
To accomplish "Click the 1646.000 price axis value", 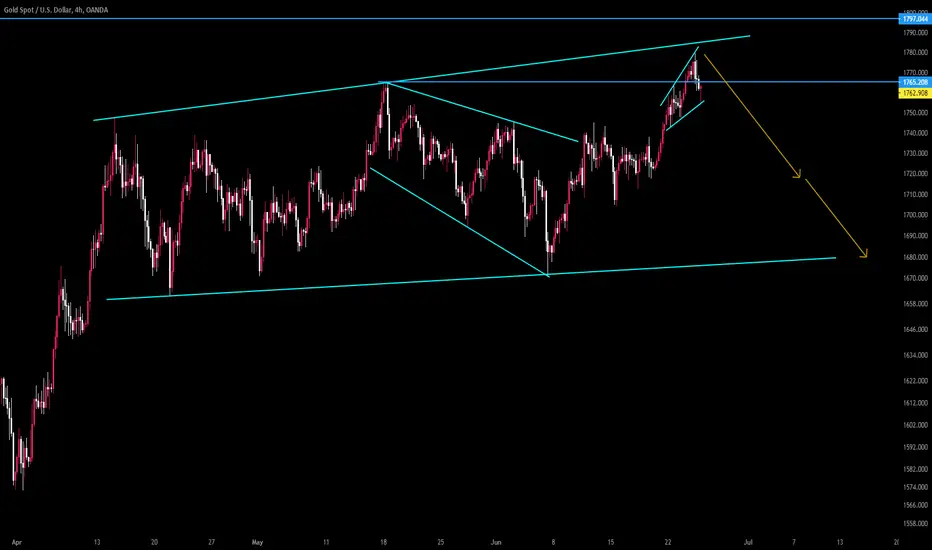I will click(x=915, y=329).
